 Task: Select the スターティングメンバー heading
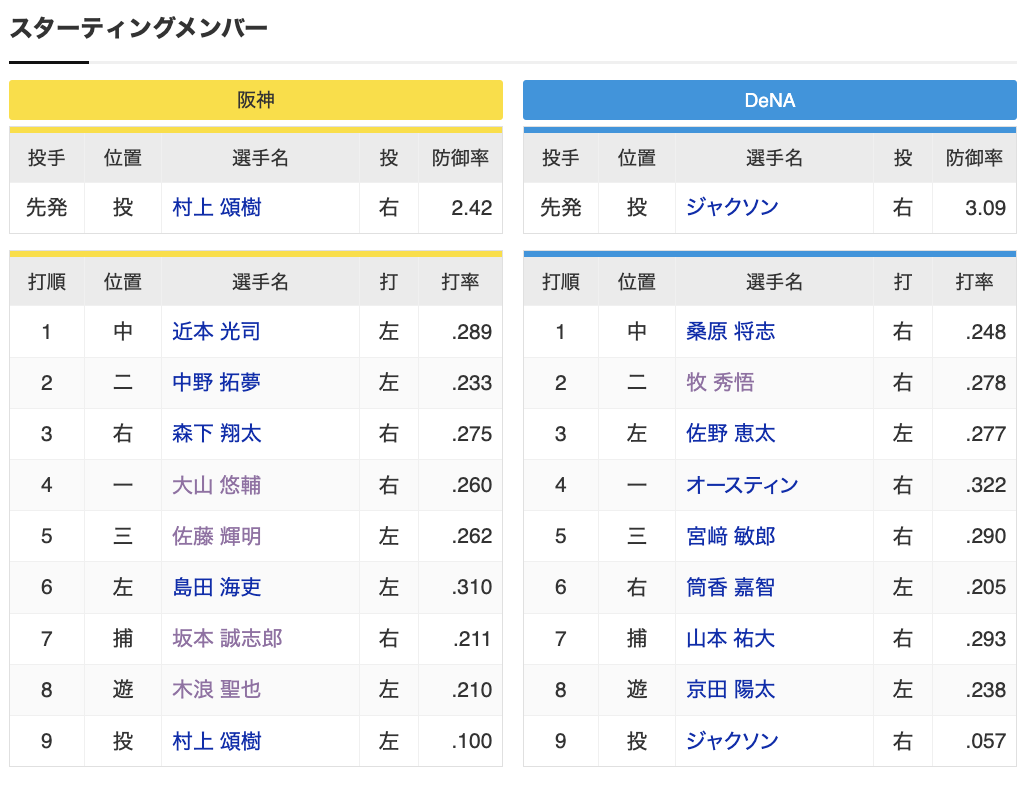139,28
